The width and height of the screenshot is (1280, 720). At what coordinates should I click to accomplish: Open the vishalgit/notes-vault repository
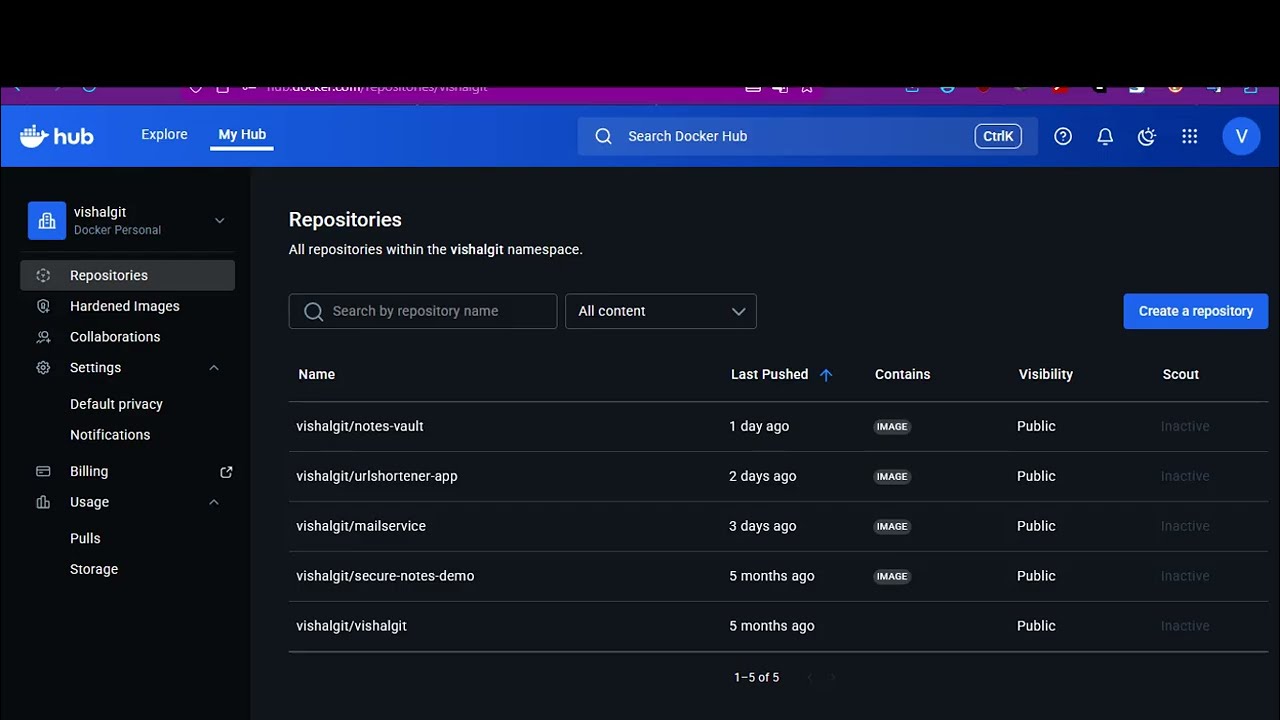coord(360,426)
